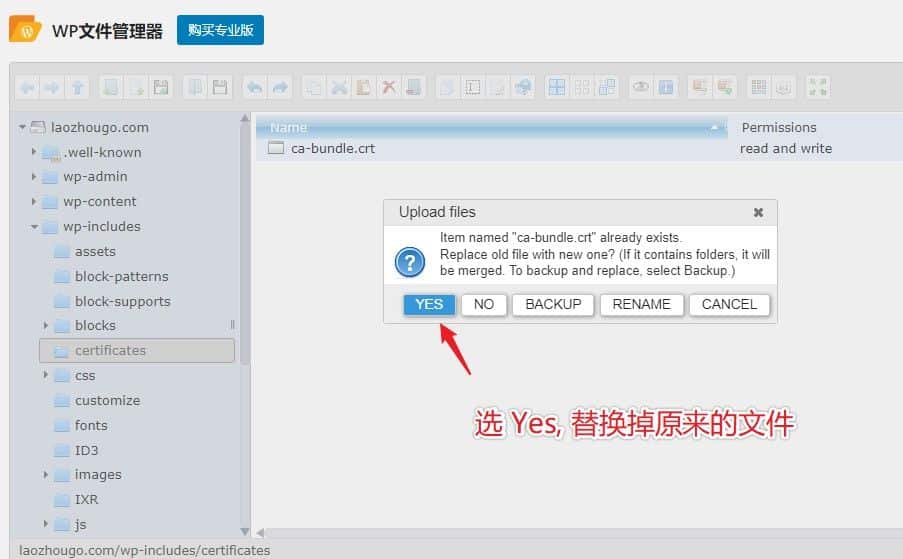The width and height of the screenshot is (903, 559).
Task: Click the Fullscreen toolbar icon
Action: [818, 88]
